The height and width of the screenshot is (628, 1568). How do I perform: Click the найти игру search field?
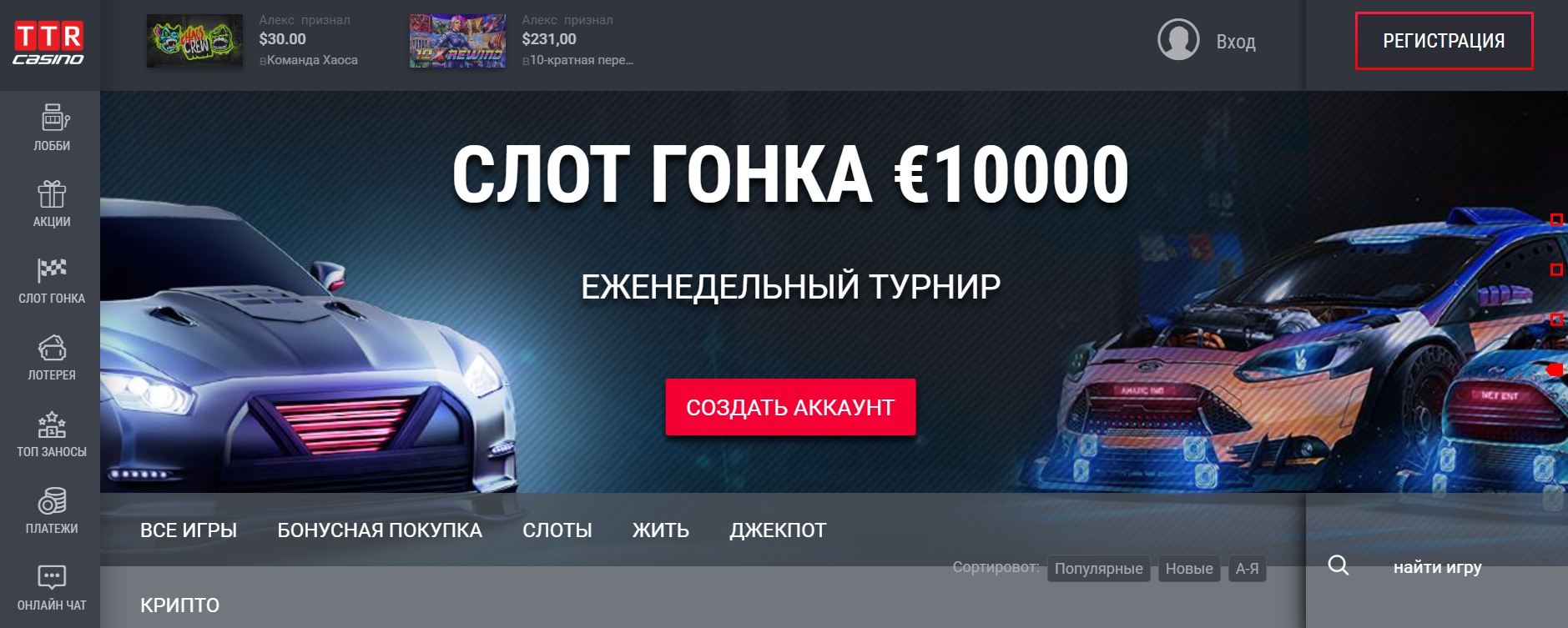[x=1437, y=567]
